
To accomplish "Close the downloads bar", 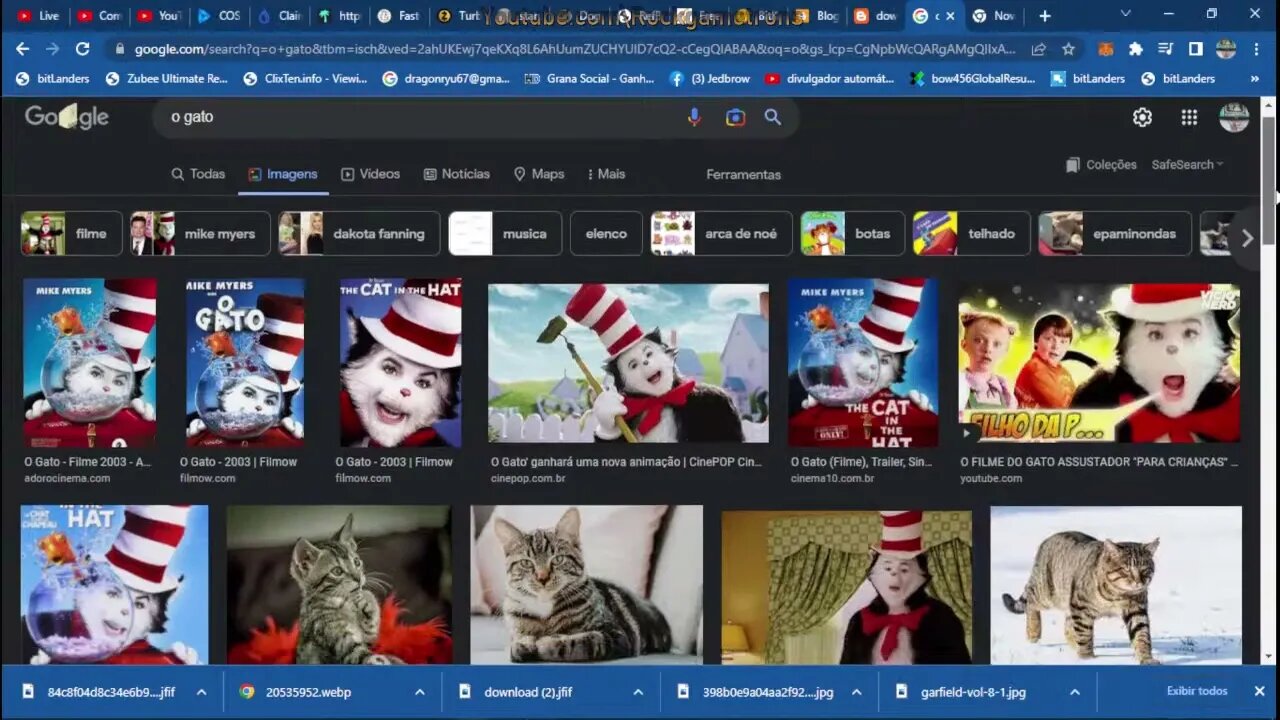I will (1259, 691).
